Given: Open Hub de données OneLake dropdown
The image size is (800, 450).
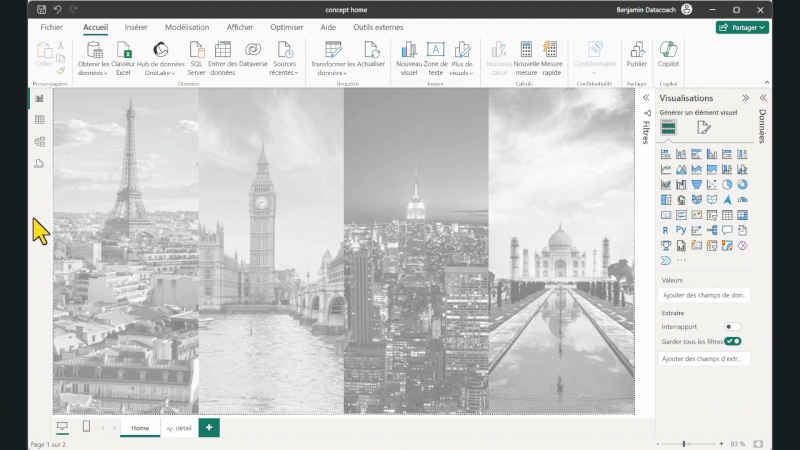Looking at the screenshot, I should pyautogui.click(x=160, y=59).
